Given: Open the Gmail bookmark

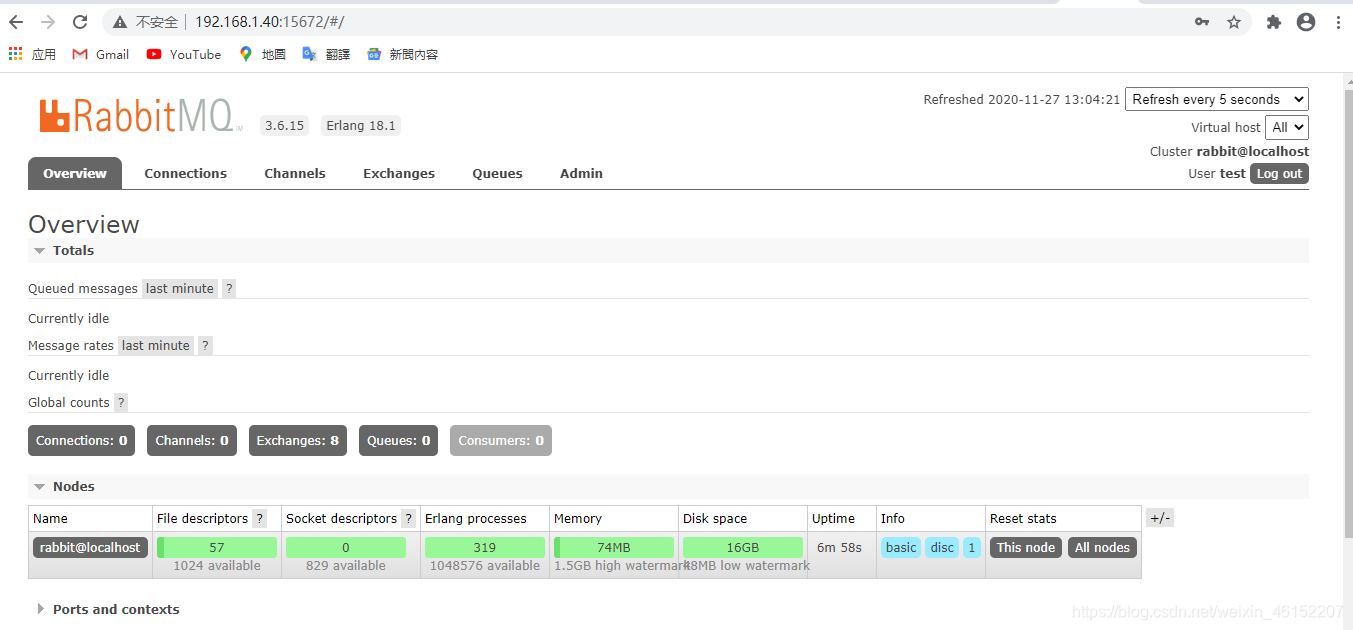Looking at the screenshot, I should [101, 54].
